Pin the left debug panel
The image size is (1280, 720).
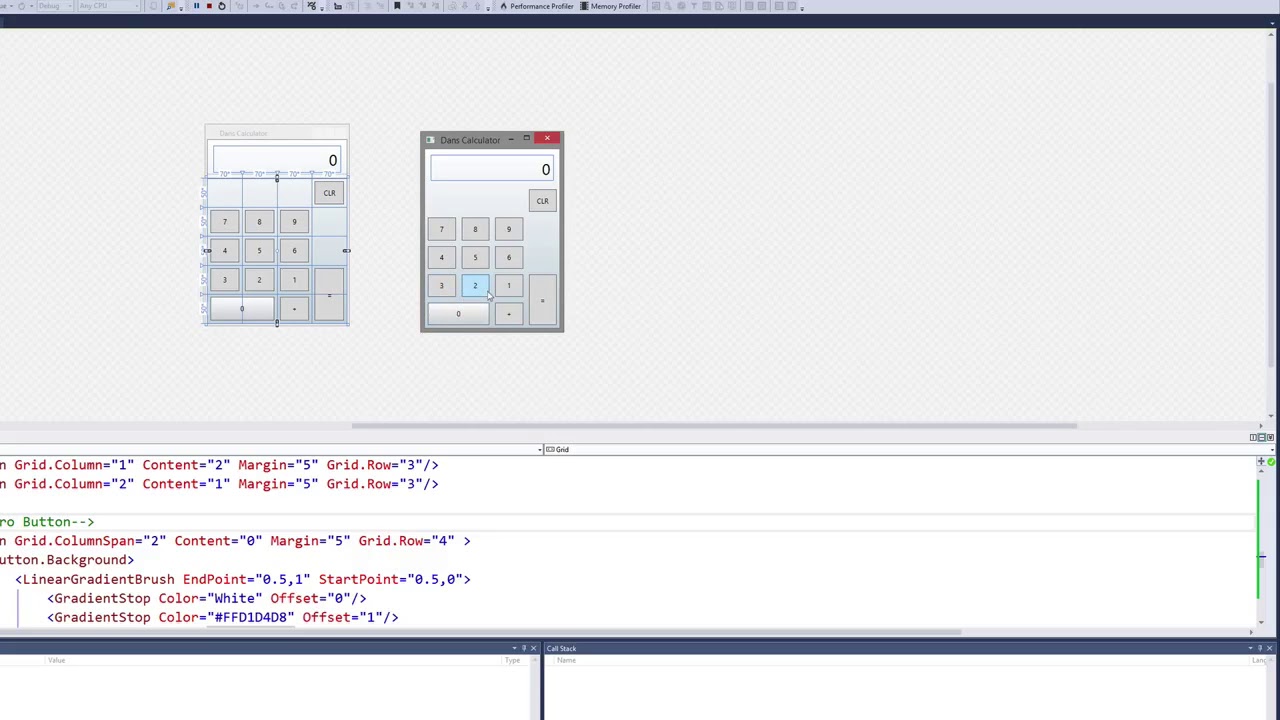click(524, 649)
